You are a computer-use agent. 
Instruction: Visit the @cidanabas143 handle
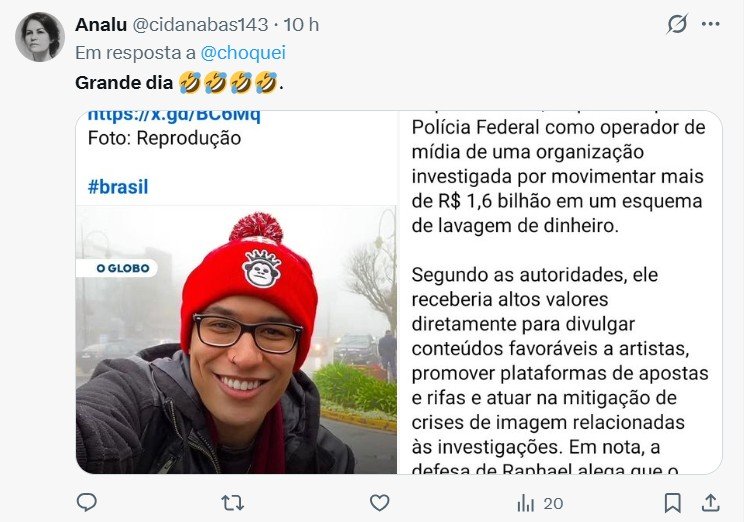(x=200, y=25)
